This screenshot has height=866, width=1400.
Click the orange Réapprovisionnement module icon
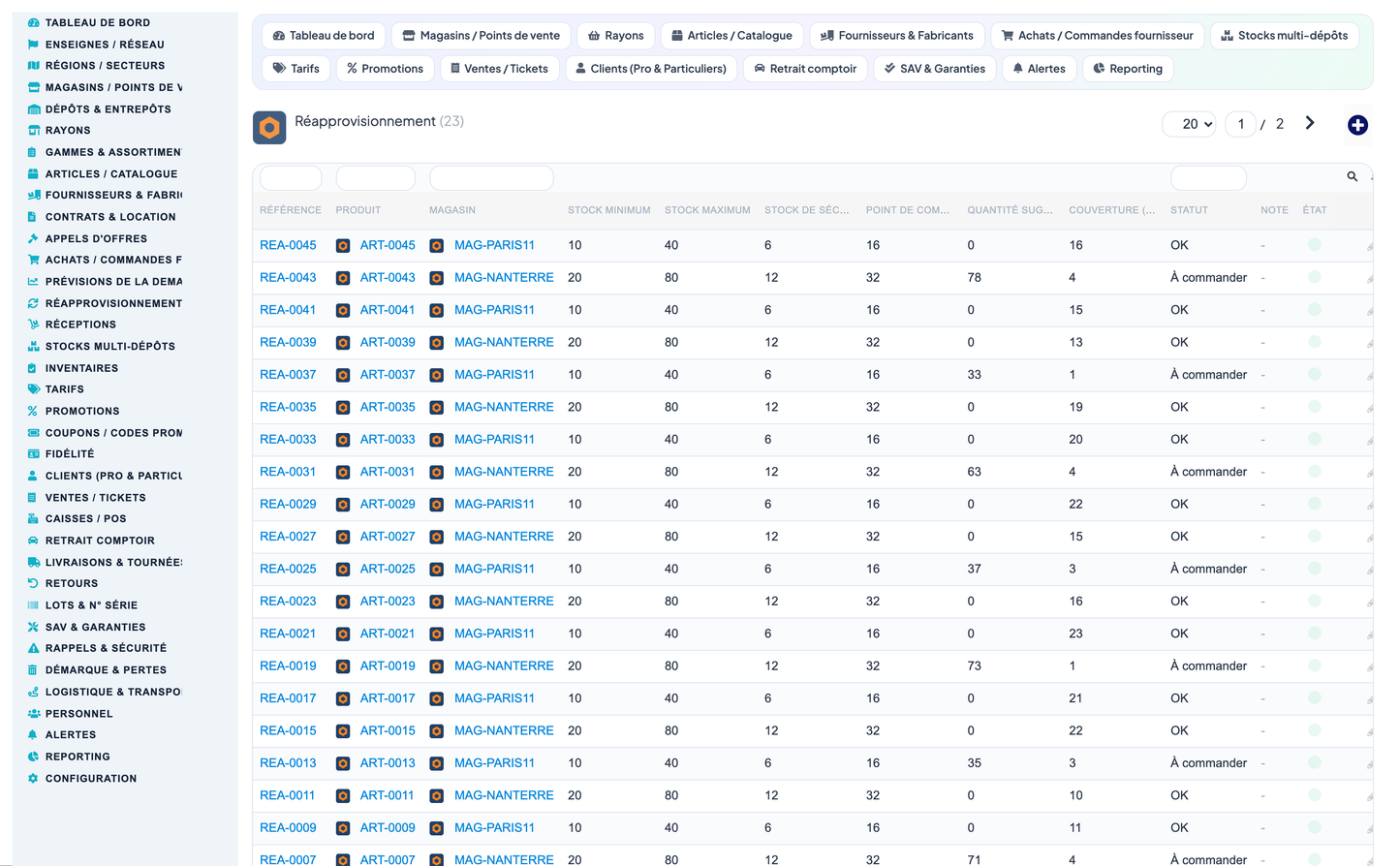click(269, 128)
